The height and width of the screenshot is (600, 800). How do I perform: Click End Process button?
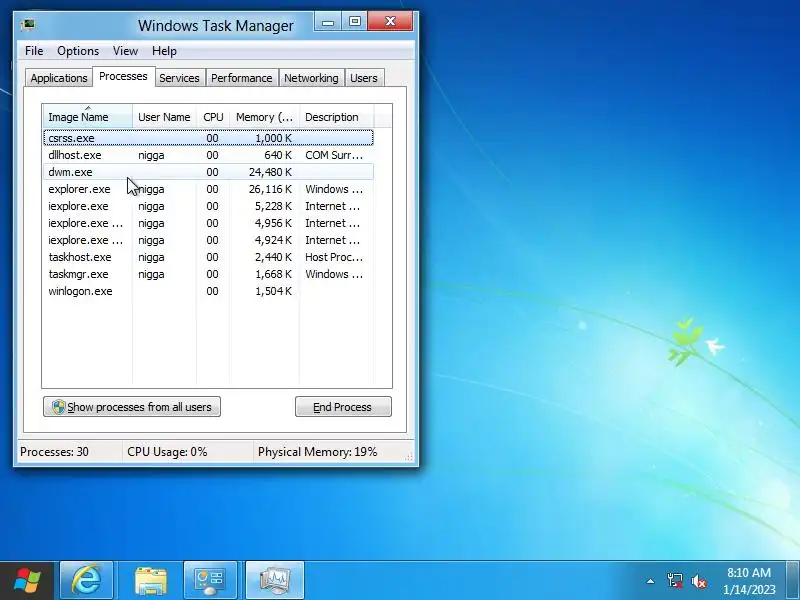343,407
